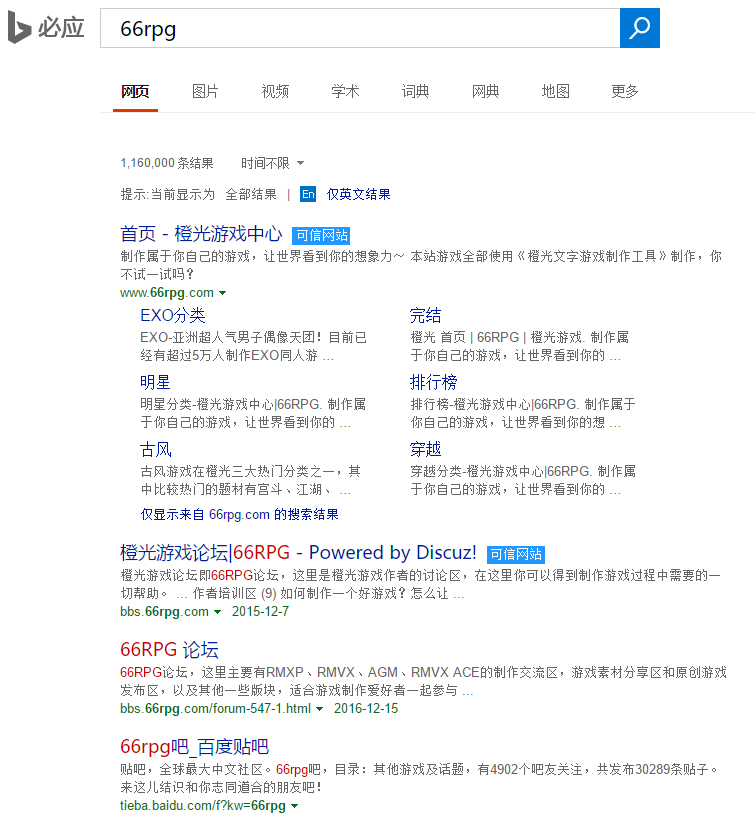
Task: Open the 学术 tab
Action: (x=345, y=92)
